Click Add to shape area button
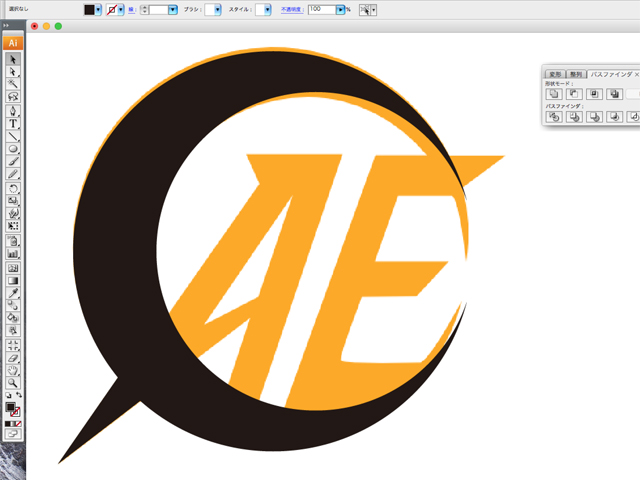The height and width of the screenshot is (480, 640). coord(554,94)
